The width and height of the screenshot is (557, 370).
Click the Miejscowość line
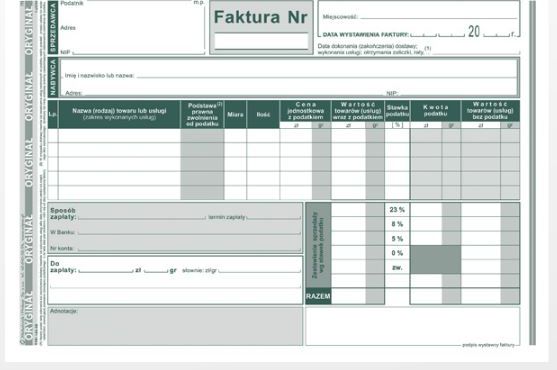438,16
